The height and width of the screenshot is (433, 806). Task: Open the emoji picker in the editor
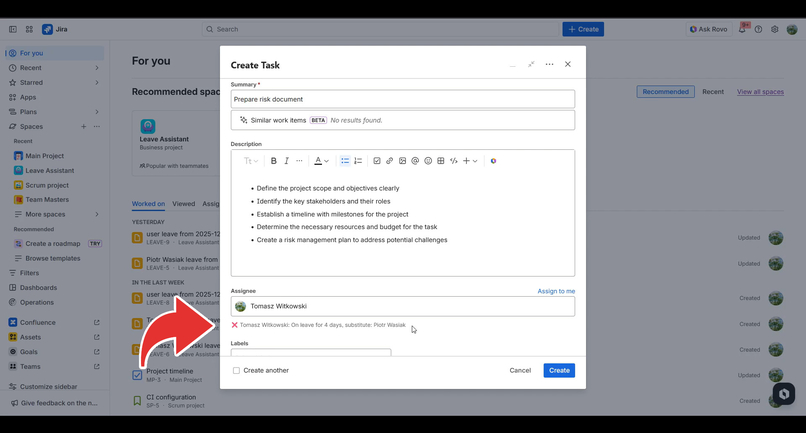pos(428,161)
